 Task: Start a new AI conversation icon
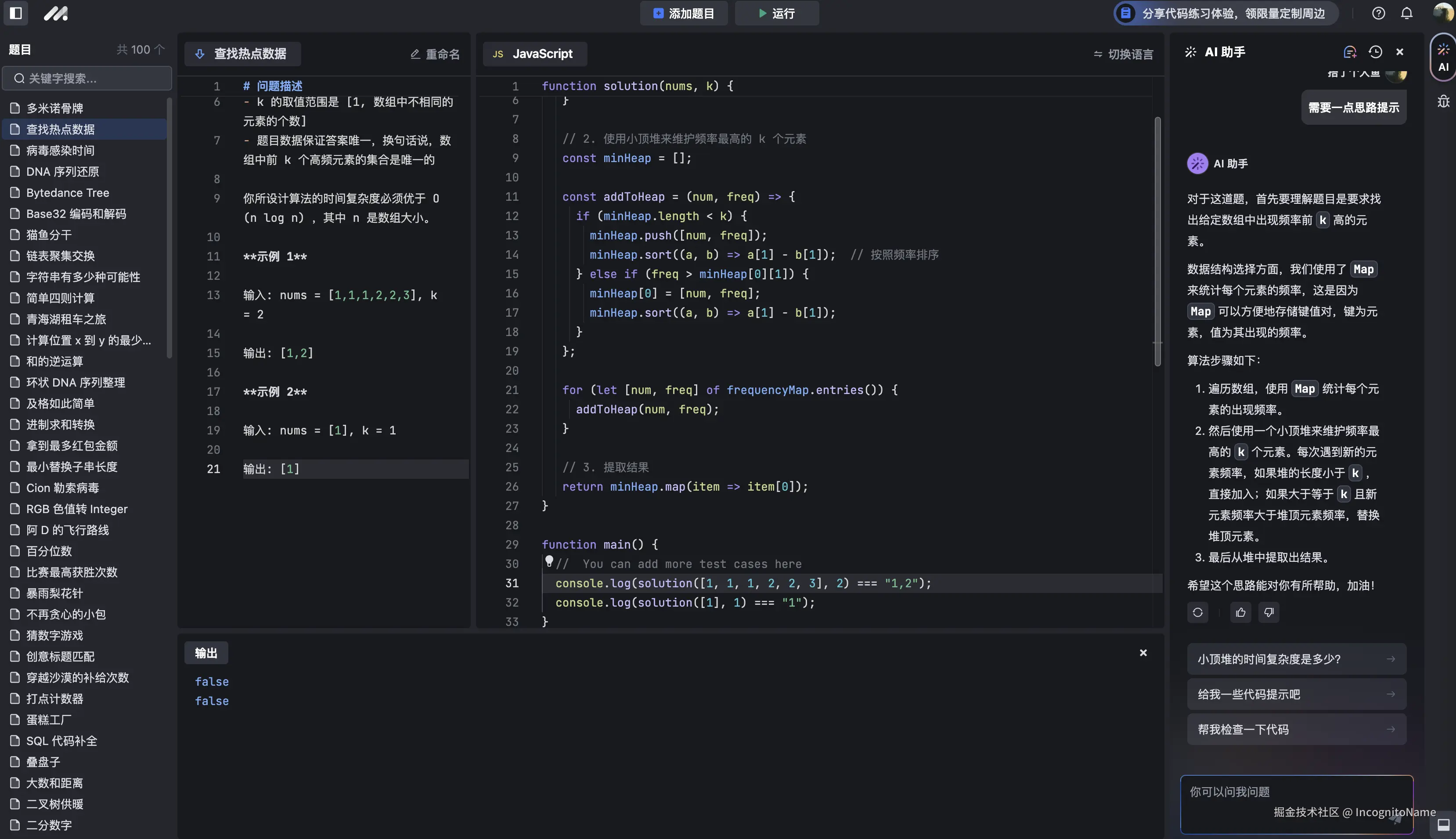1349,52
